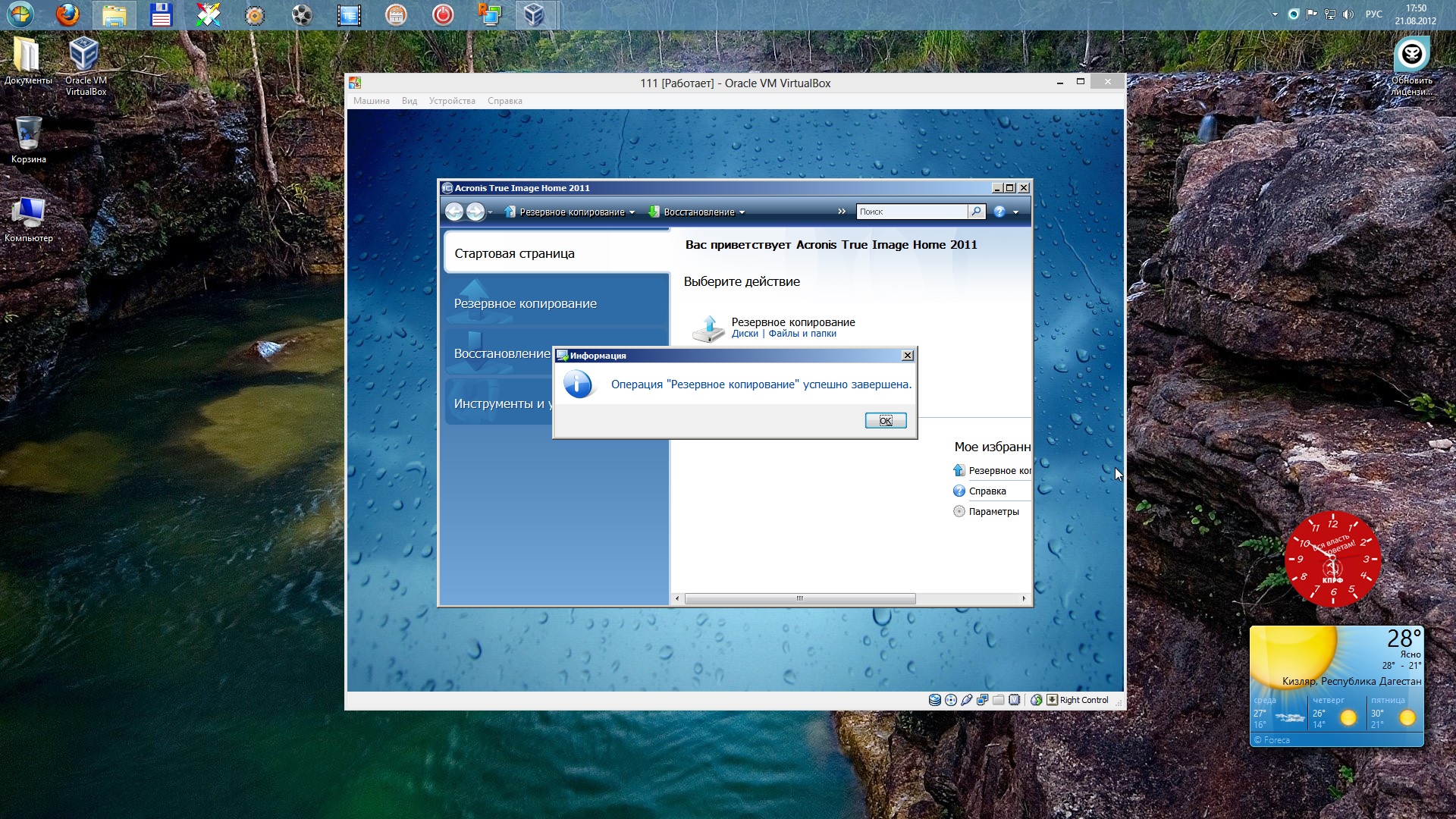
Task: Click VirtualBox network adapters status icon
Action: 983,700
